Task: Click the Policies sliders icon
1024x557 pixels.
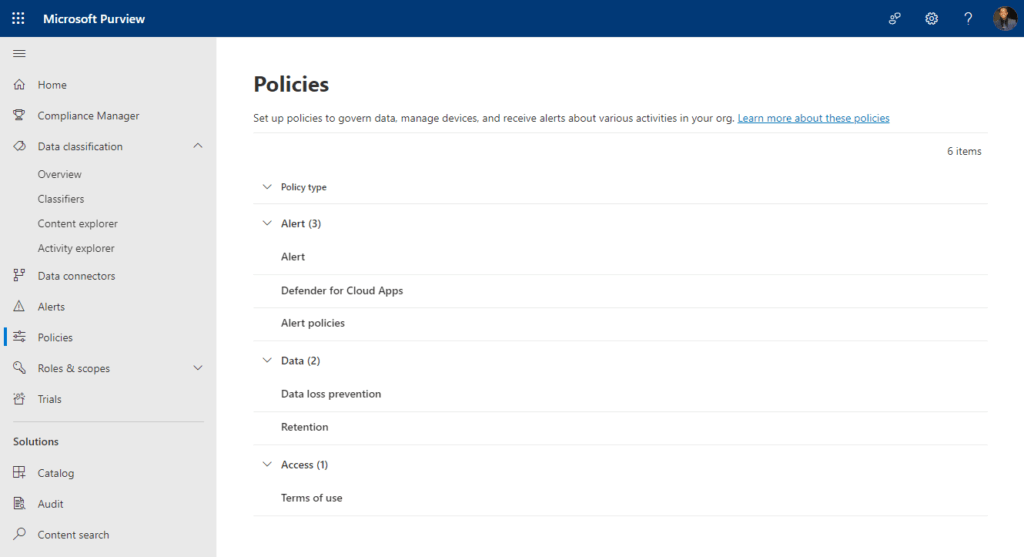Action: [x=20, y=336]
